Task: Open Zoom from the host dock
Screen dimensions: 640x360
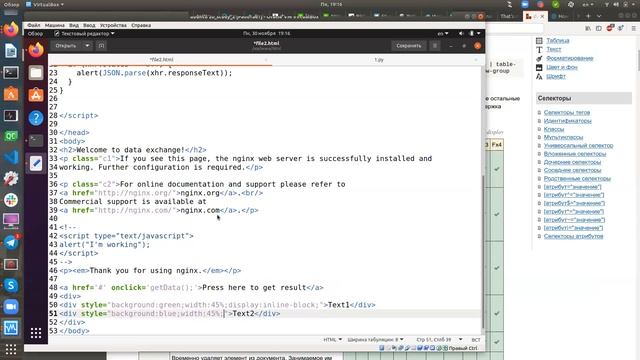Action: pyautogui.click(x=11, y=307)
